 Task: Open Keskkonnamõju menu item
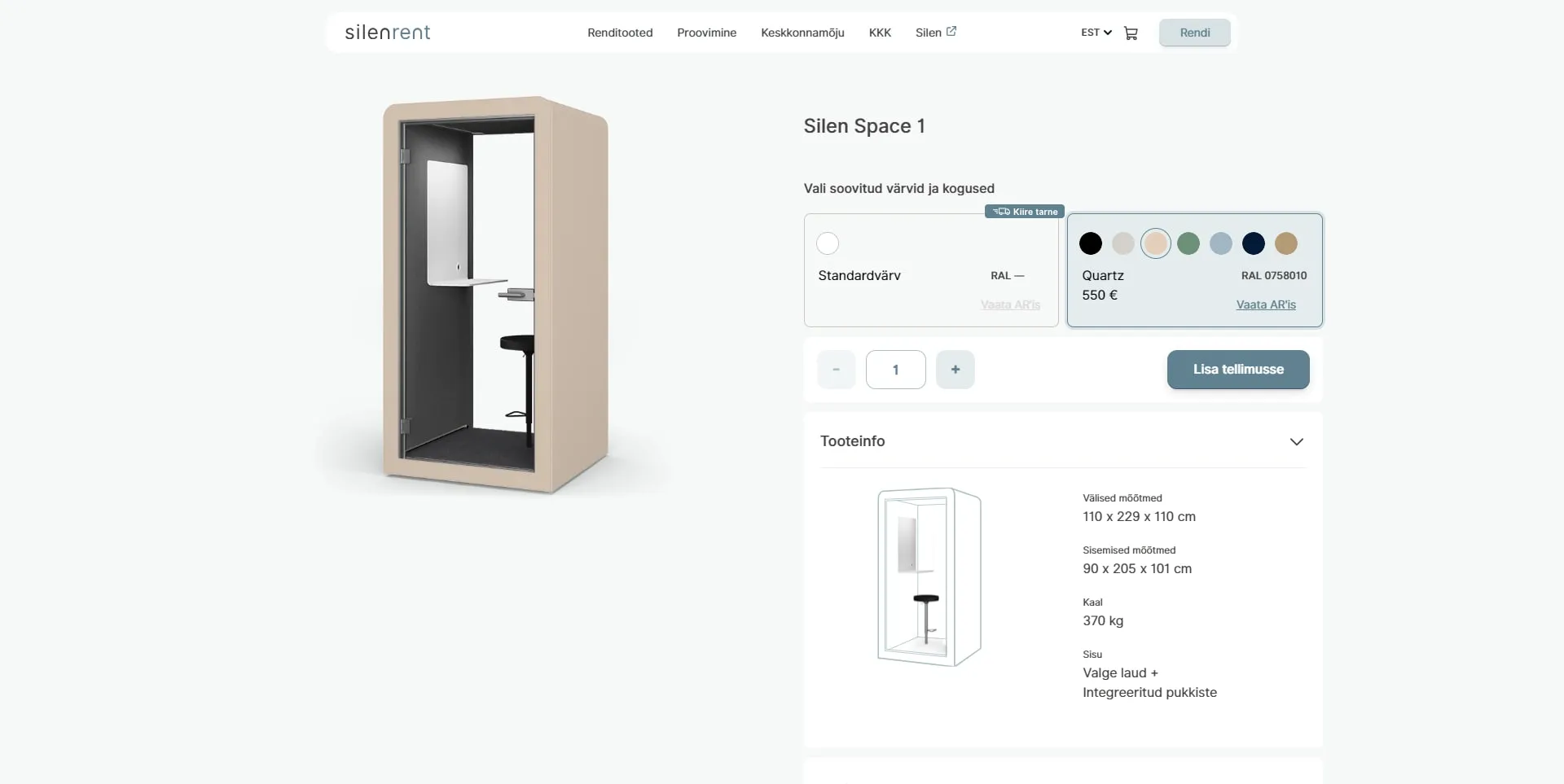[x=802, y=33]
